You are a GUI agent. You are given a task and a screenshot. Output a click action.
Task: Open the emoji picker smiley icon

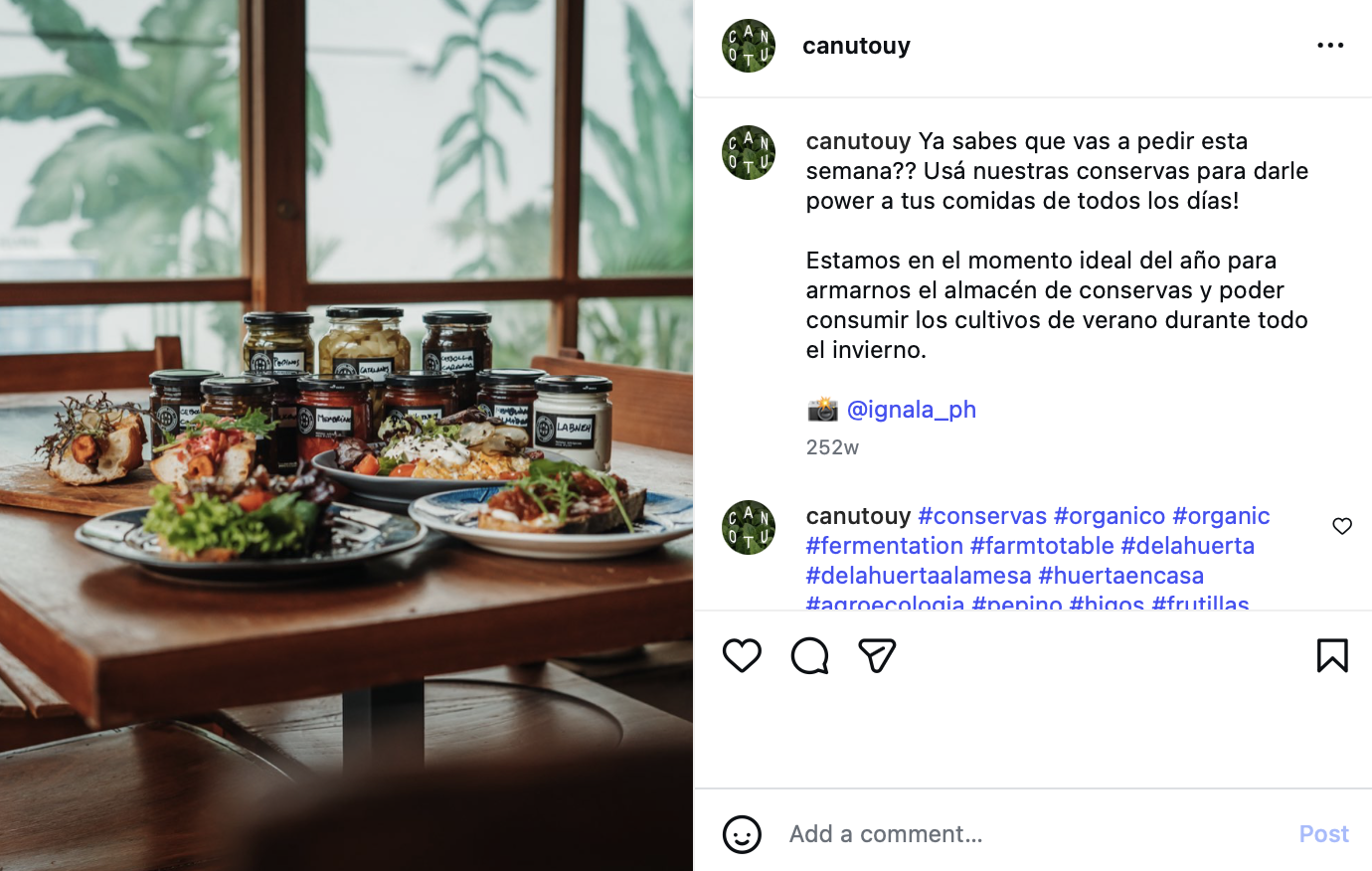tap(742, 834)
